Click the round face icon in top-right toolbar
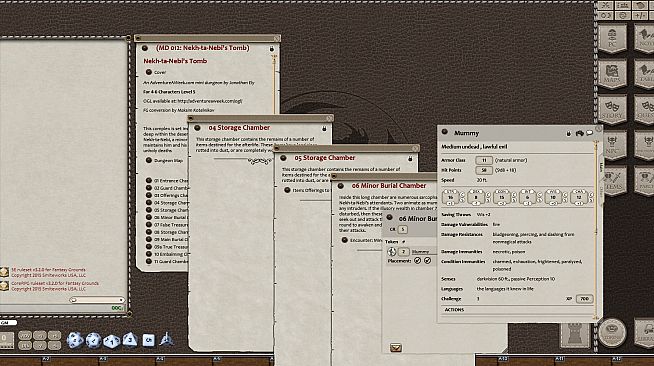 [623, 15]
